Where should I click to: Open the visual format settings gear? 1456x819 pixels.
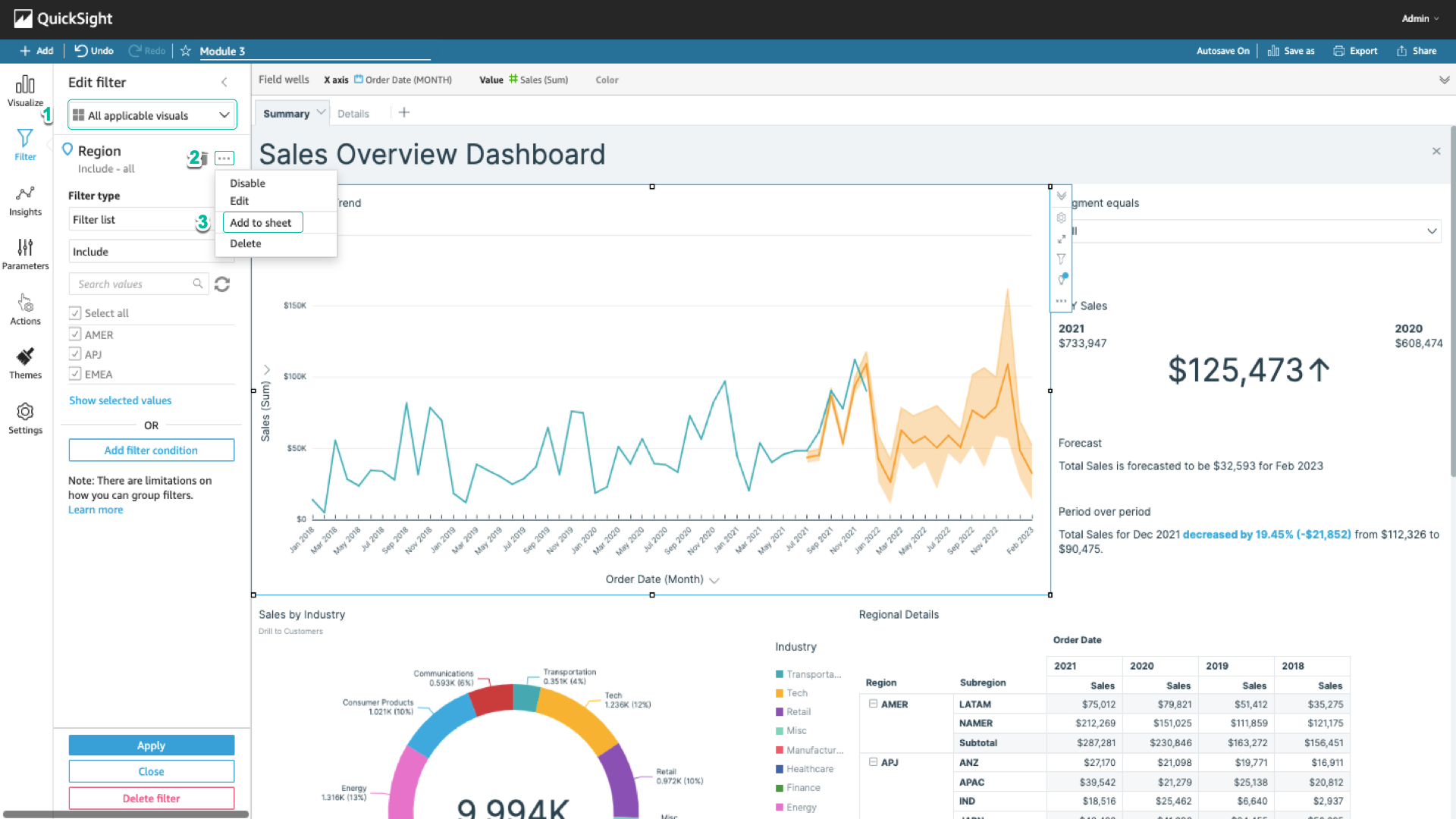point(1061,218)
